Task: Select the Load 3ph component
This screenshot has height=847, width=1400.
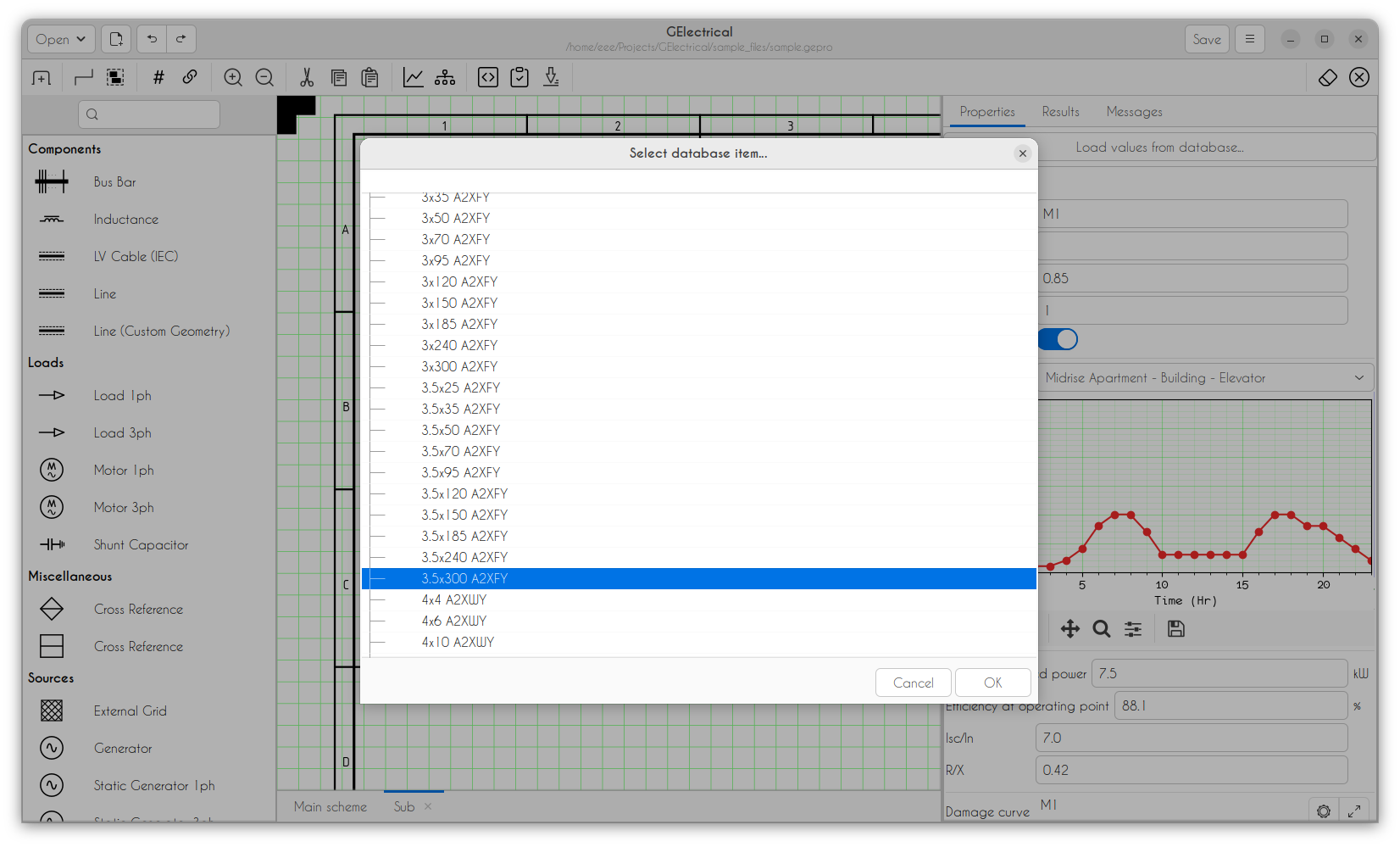Action: pos(149,433)
